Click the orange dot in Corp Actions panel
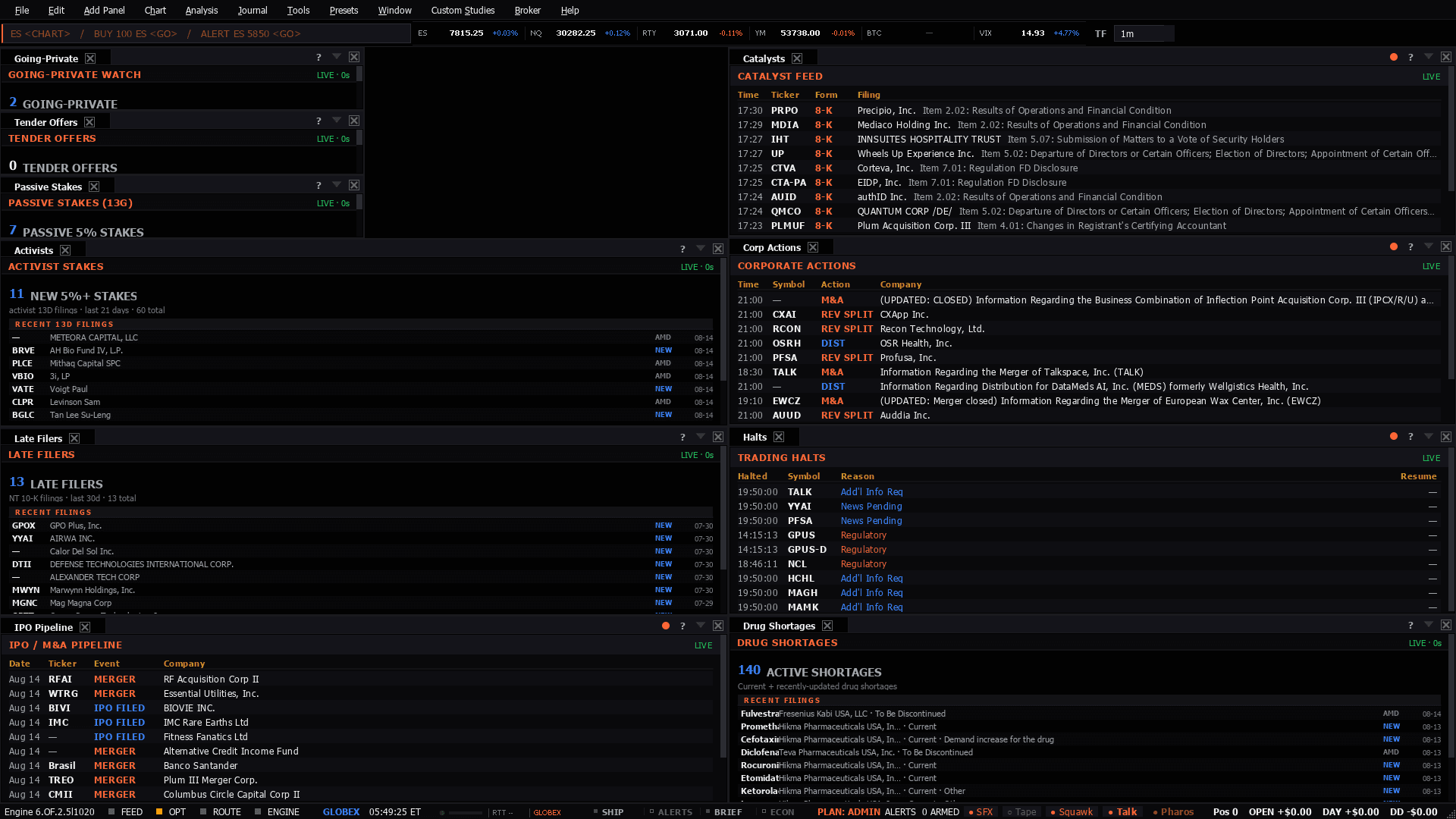Screen dimensions: 1456x819 pyautogui.click(x=1394, y=246)
